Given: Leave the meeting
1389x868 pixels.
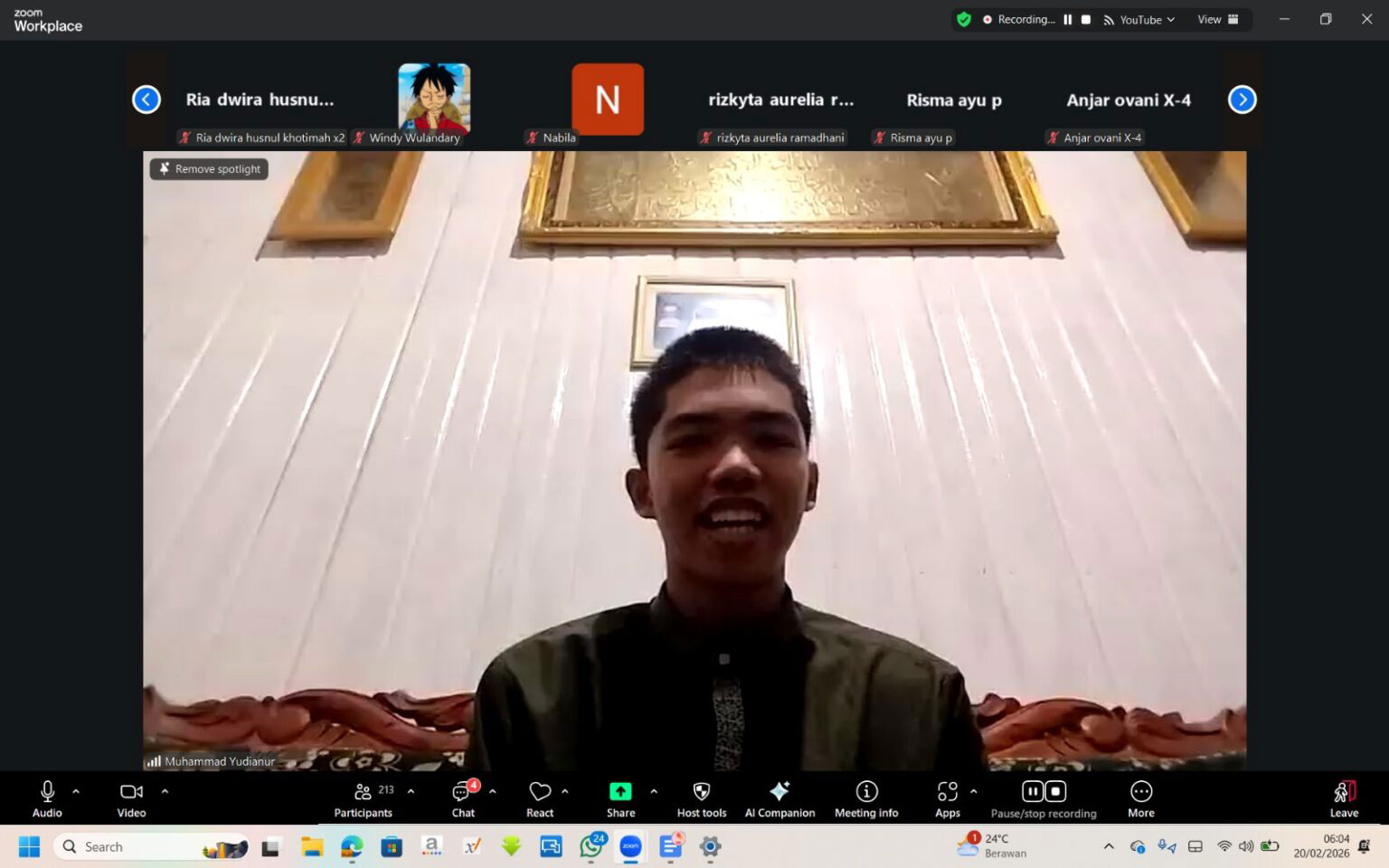Looking at the screenshot, I should (1343, 797).
